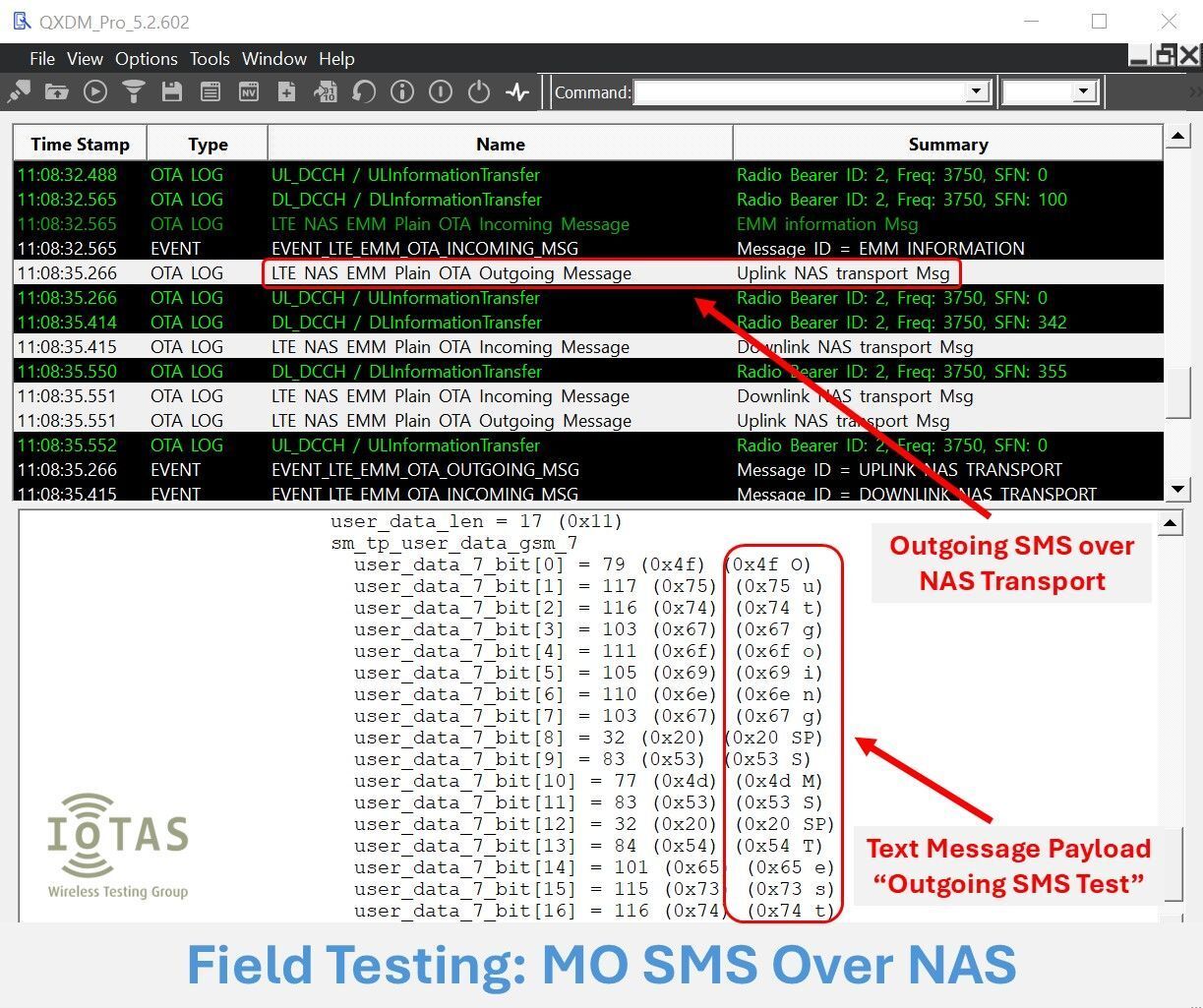
Task: Close the inner child window
Action: (1189, 57)
